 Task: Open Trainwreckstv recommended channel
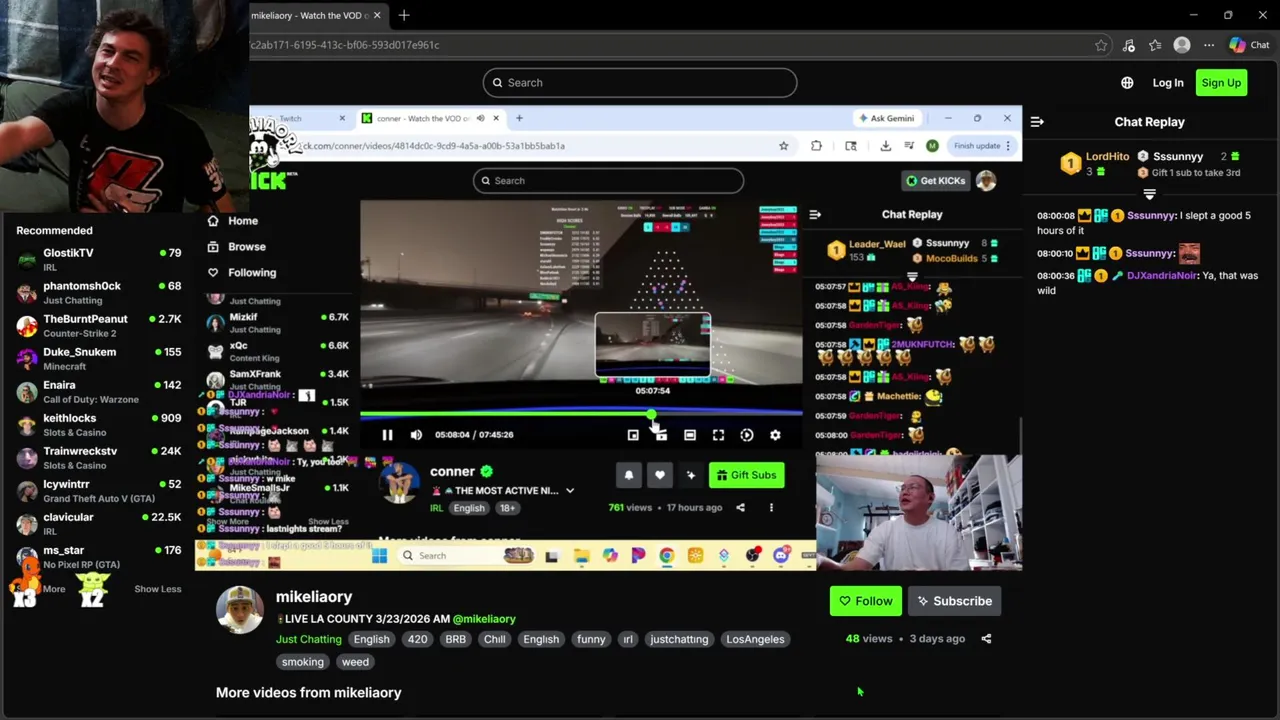coord(98,457)
